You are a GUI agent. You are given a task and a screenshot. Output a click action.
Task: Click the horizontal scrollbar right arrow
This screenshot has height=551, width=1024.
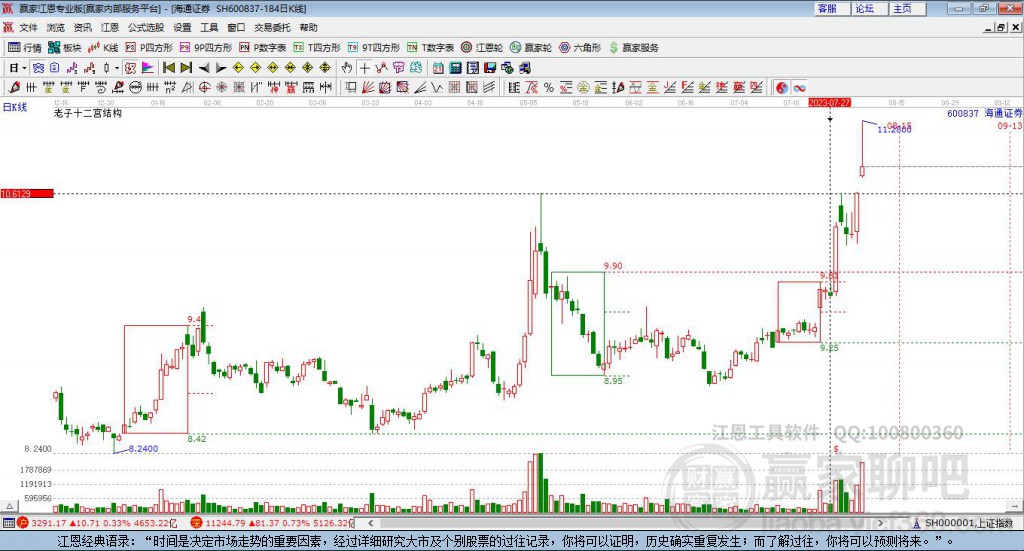[x=881, y=523]
